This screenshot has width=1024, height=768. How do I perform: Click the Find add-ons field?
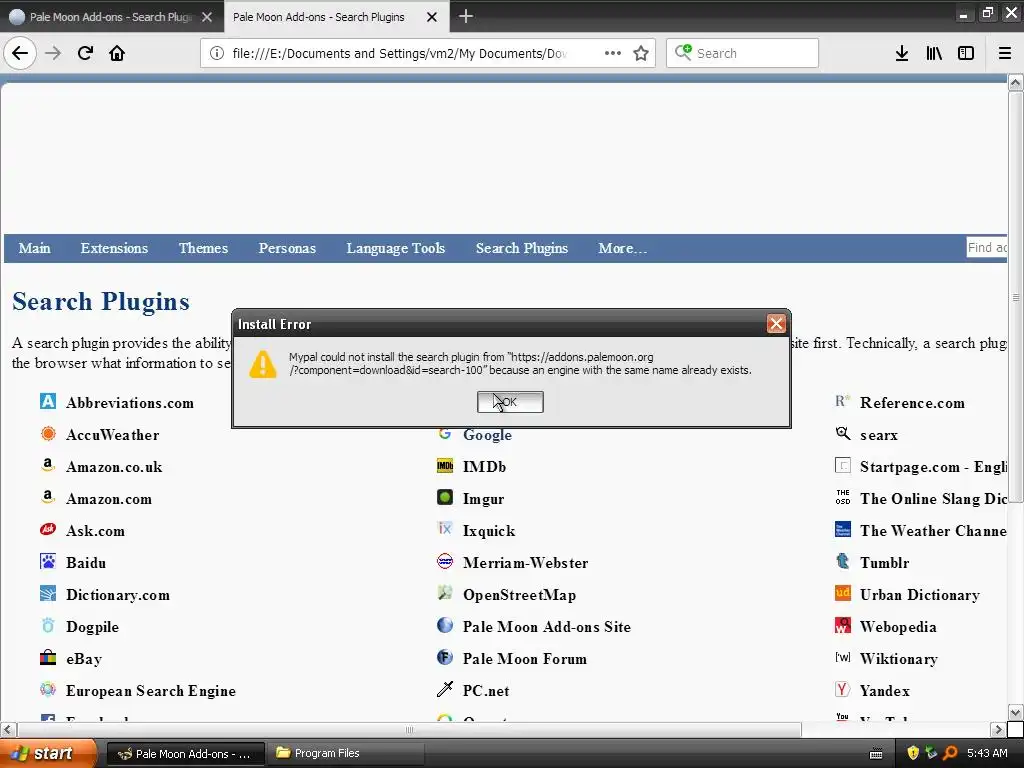(x=986, y=248)
